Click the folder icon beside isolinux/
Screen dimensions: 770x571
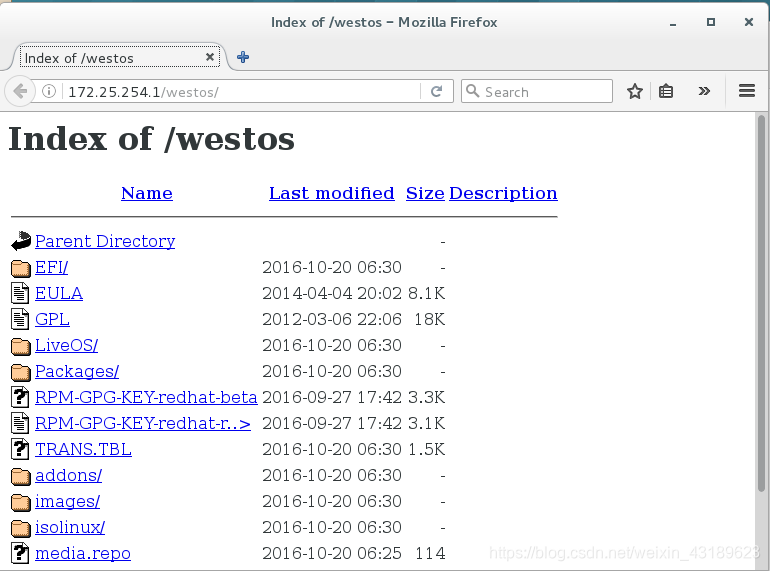coord(21,528)
